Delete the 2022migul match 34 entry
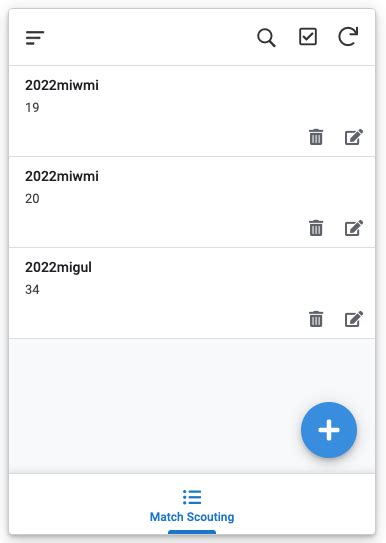386x543 pixels. (x=316, y=319)
